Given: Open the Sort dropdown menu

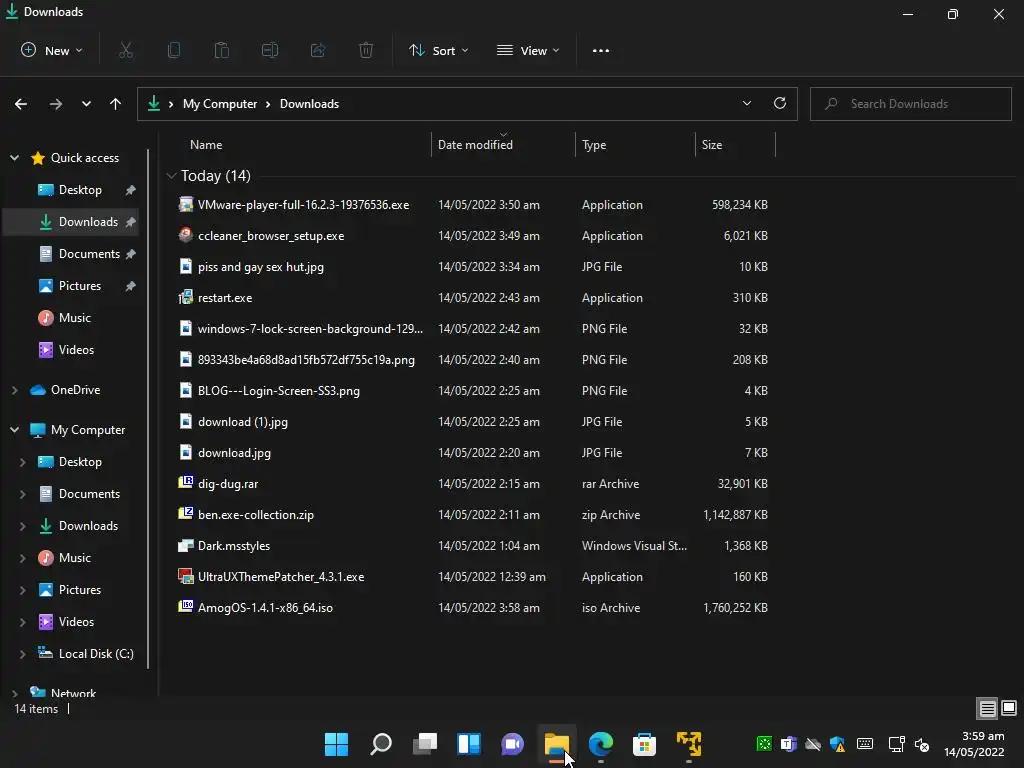Looking at the screenshot, I should 438,50.
